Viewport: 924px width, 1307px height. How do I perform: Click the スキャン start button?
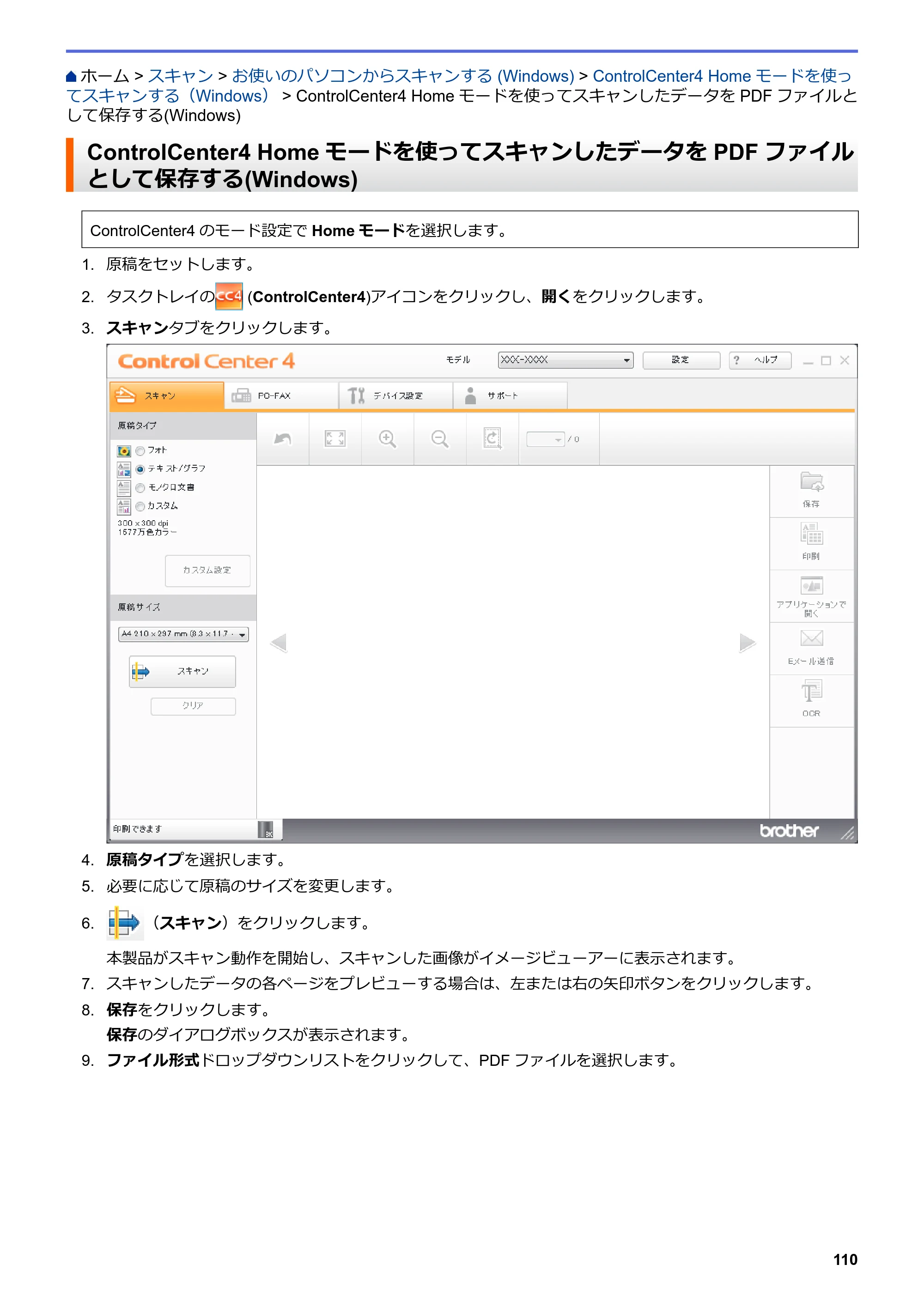182,671
